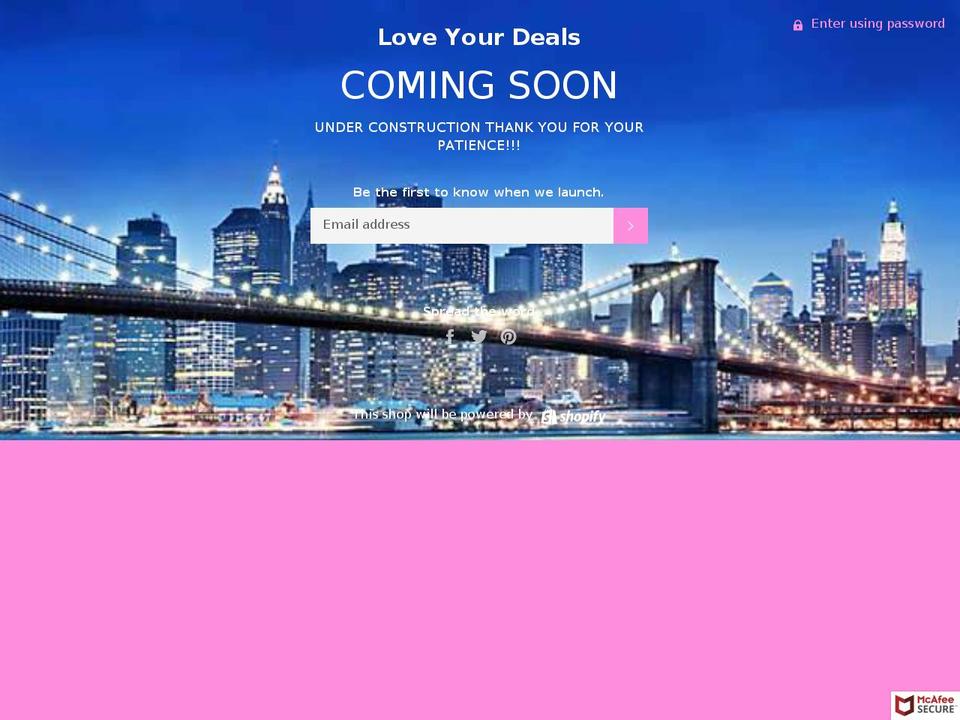Viewport: 960px width, 720px height.
Task: Open the Enter using password link
Action: pyautogui.click(x=877, y=24)
